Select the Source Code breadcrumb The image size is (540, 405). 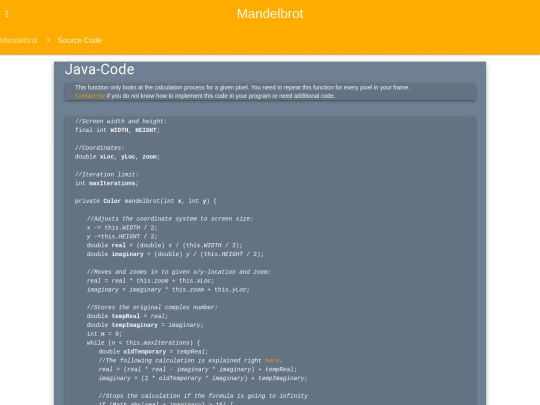[80, 40]
